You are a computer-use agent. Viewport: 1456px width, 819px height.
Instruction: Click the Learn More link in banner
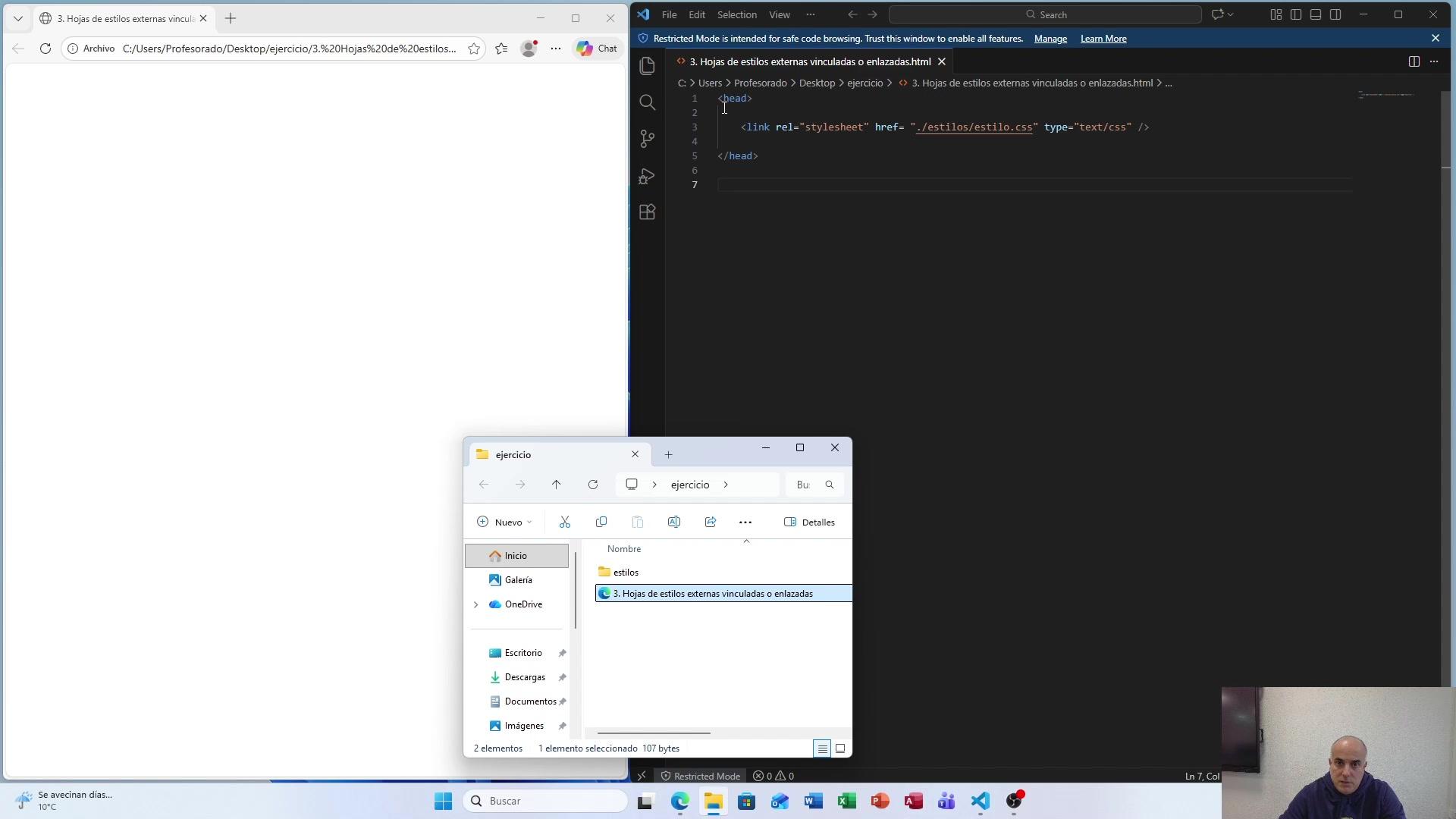1103,39
